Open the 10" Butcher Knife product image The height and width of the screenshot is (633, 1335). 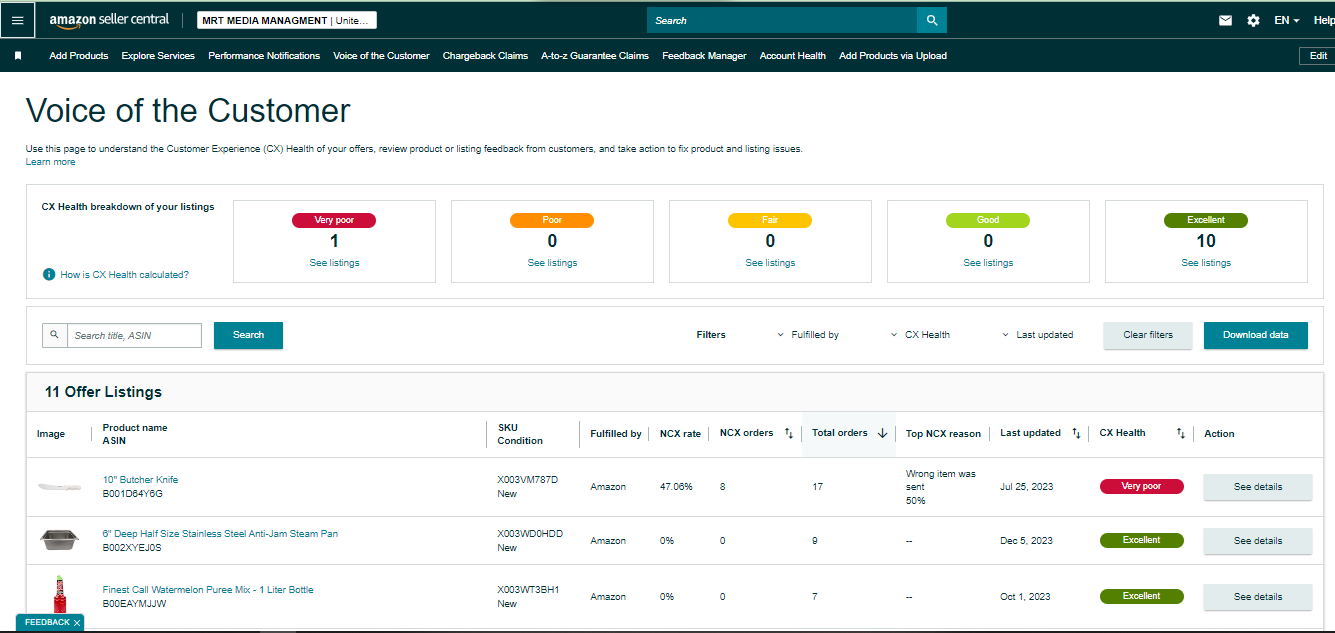[59, 487]
